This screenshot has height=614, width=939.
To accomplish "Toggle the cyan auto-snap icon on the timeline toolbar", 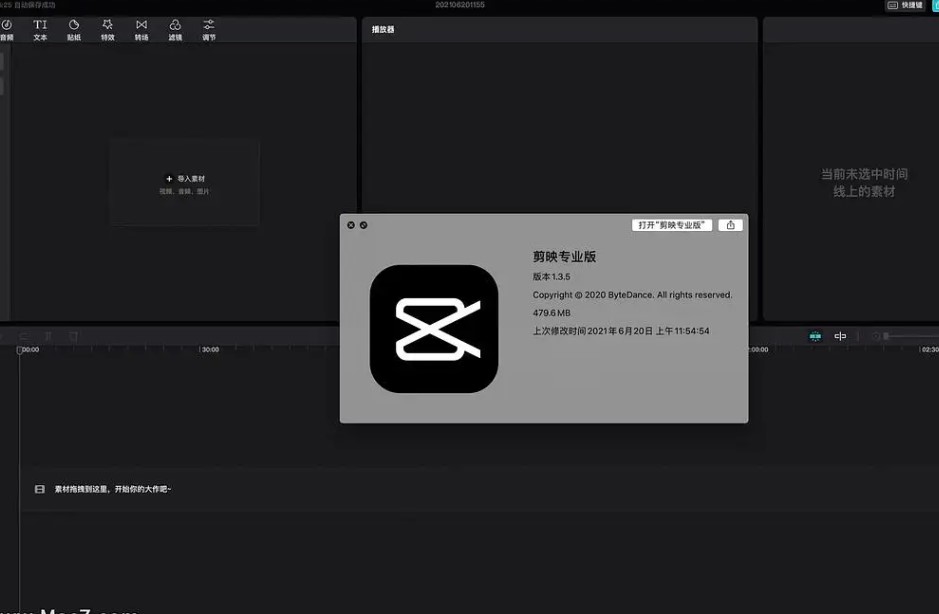I will click(x=815, y=336).
